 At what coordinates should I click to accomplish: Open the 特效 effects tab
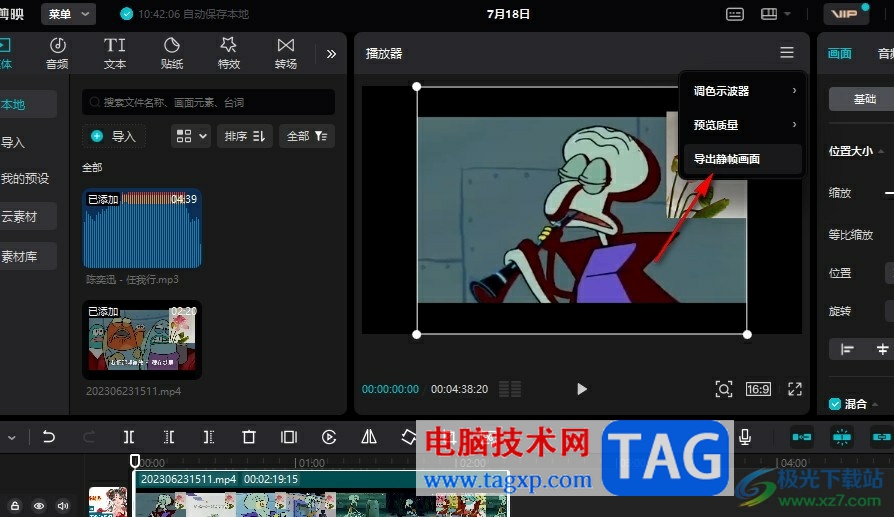tap(229, 54)
